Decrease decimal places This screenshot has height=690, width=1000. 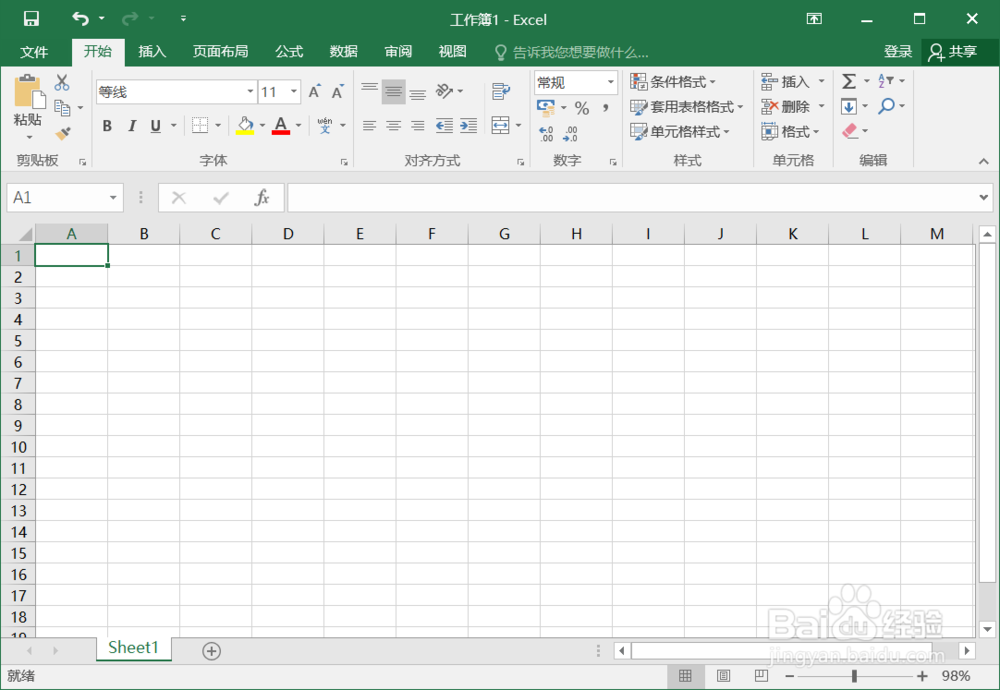(570, 133)
